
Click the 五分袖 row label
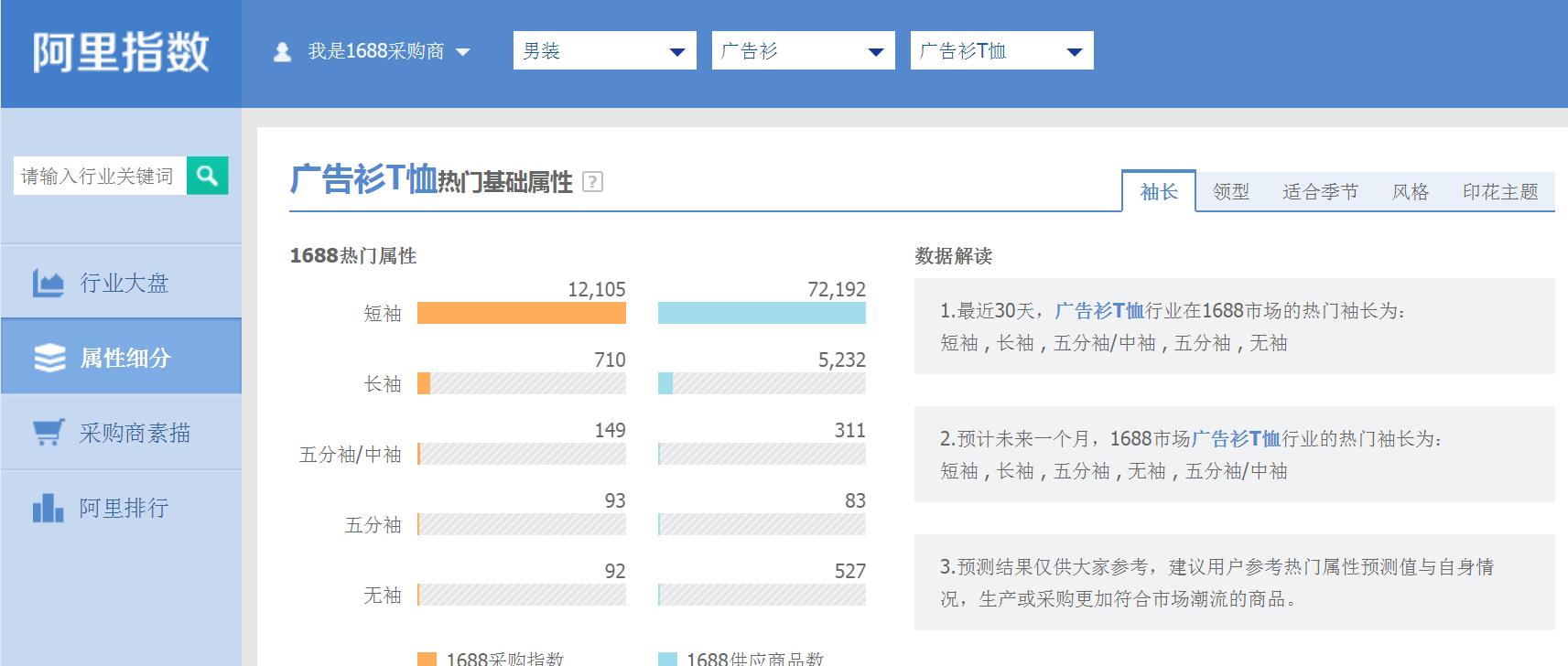tap(373, 524)
